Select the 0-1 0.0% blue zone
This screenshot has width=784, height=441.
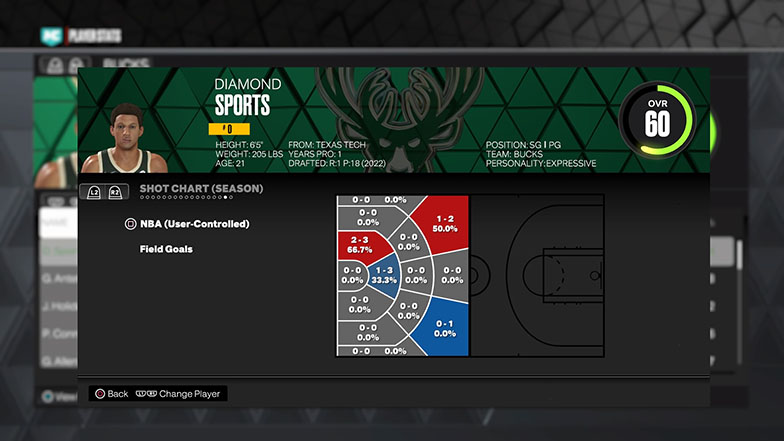click(x=444, y=328)
